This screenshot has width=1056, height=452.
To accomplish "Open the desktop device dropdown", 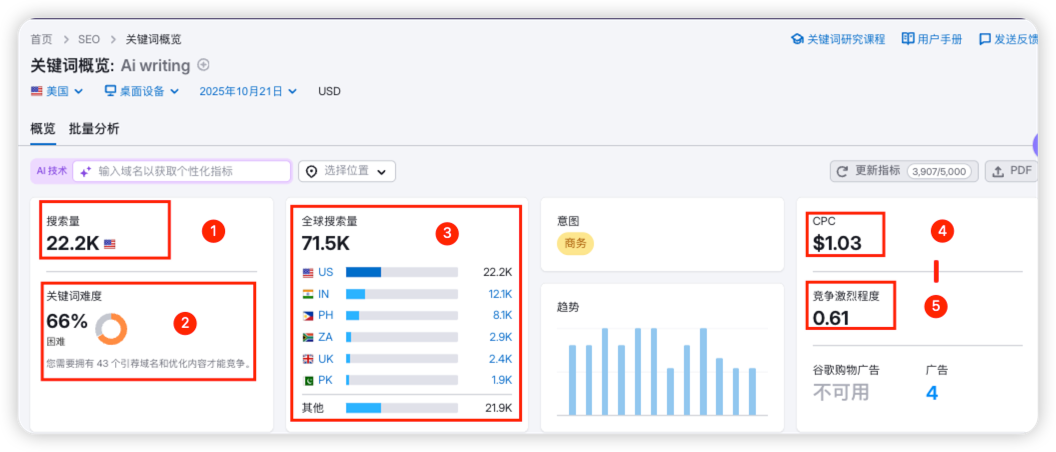I will coord(142,91).
